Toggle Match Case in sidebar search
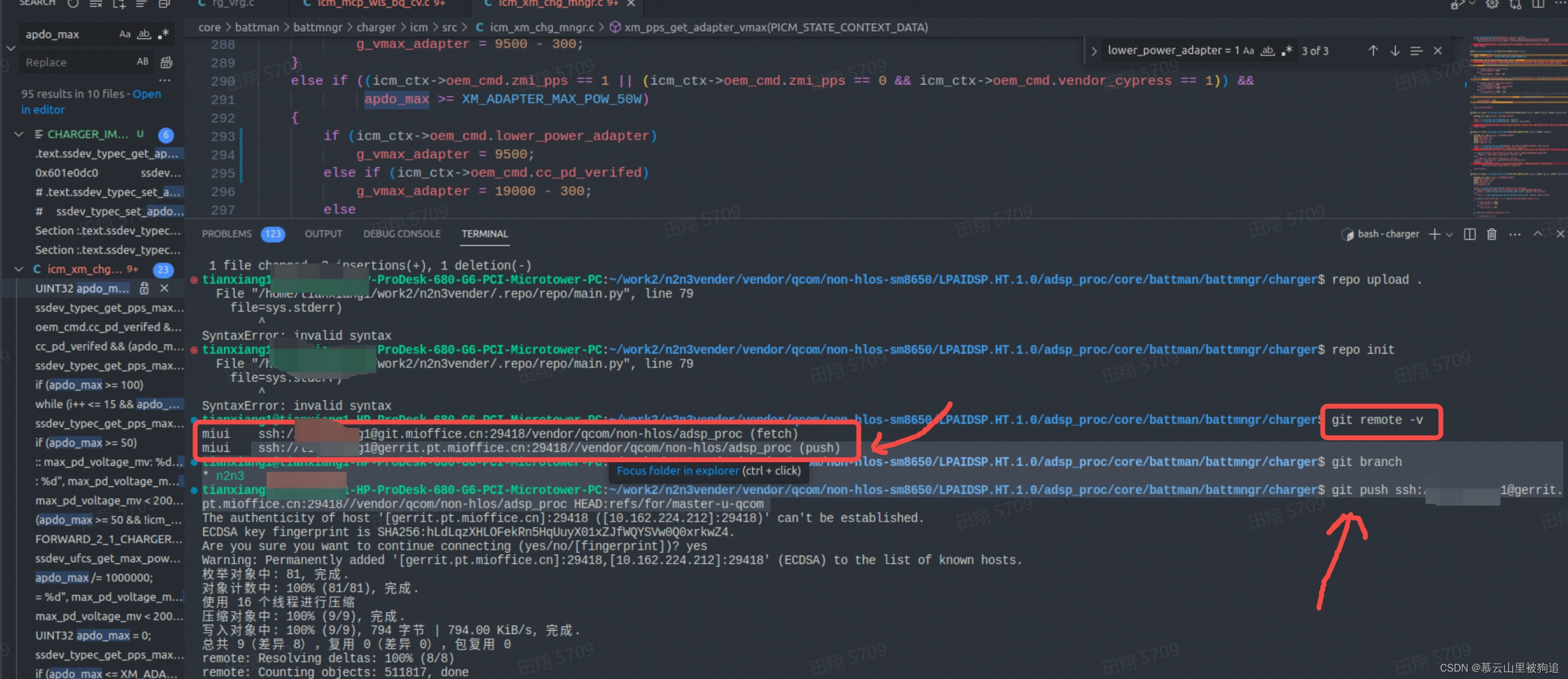This screenshot has width=1568, height=679. tap(125, 34)
